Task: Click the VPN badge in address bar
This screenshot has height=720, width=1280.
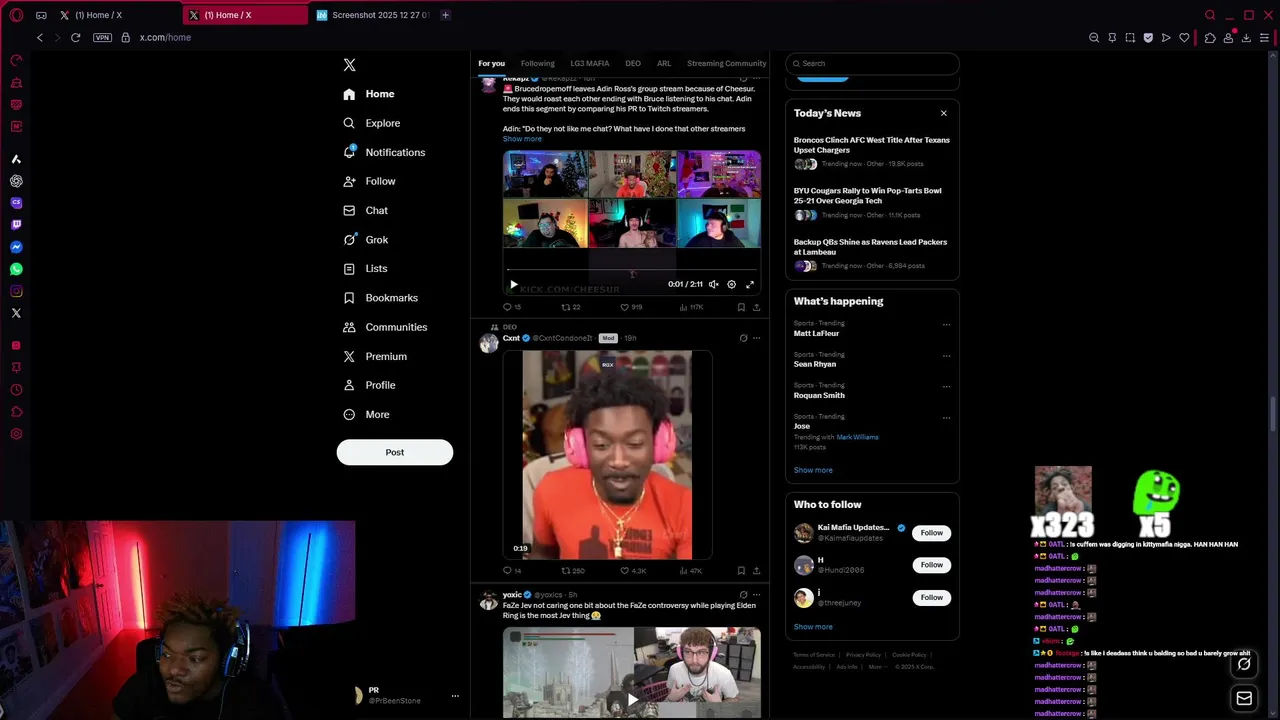Action: (102, 37)
